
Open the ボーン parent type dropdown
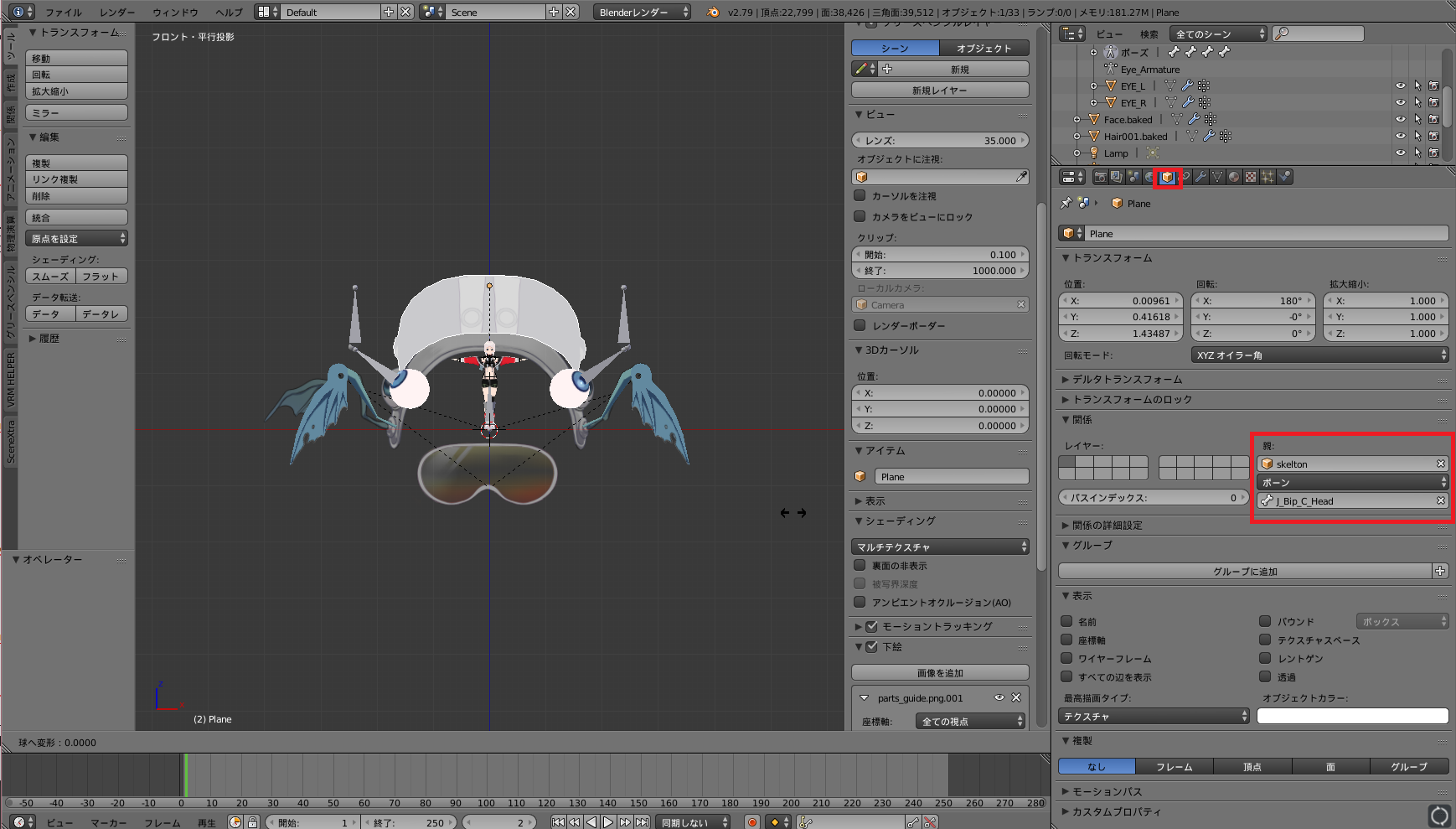point(1352,482)
